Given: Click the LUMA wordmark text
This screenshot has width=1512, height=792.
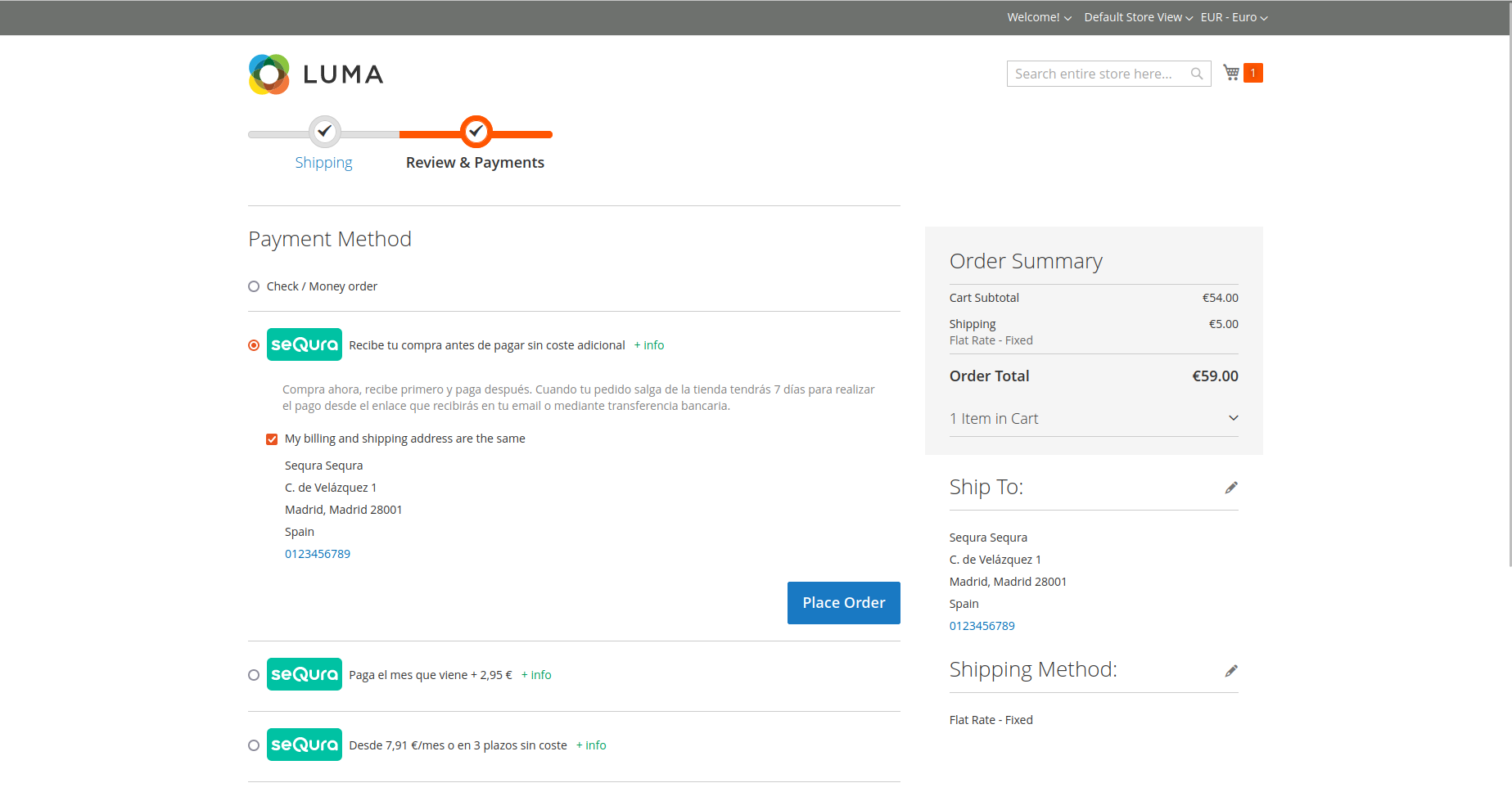Looking at the screenshot, I should (343, 74).
